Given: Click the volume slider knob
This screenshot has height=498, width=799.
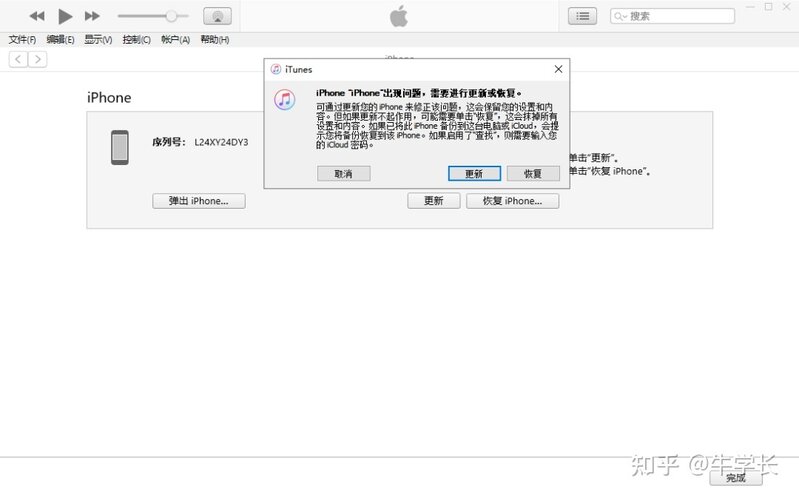Looking at the screenshot, I should pos(171,16).
